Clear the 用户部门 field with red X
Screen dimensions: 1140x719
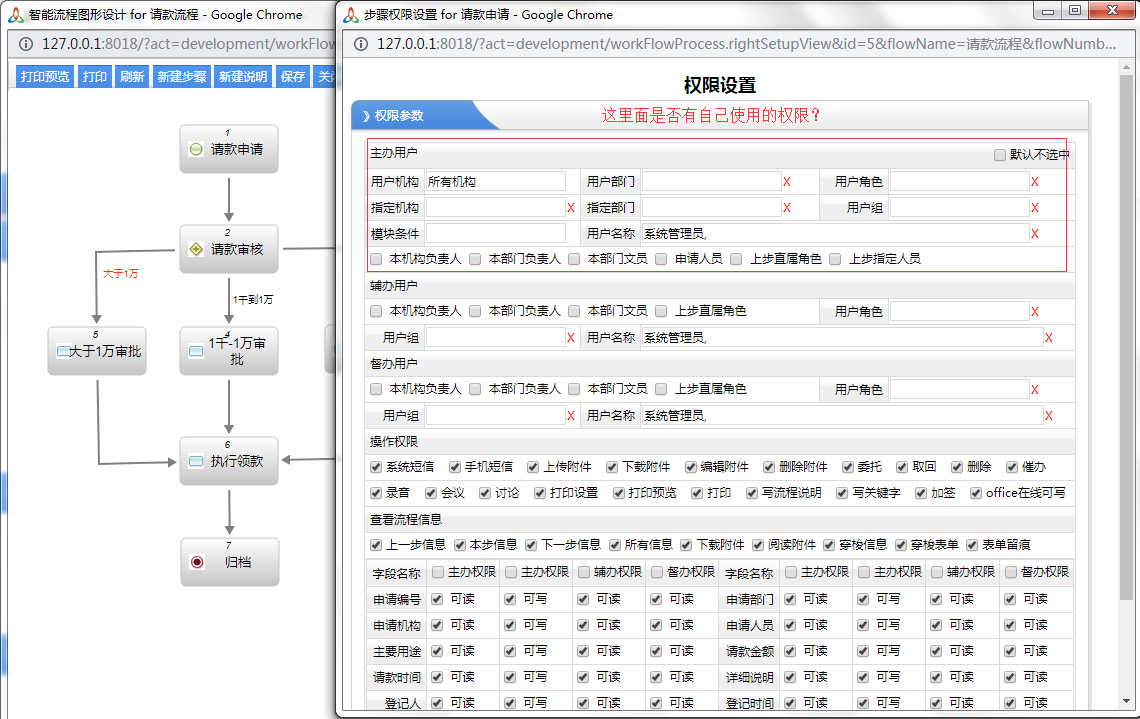787,182
